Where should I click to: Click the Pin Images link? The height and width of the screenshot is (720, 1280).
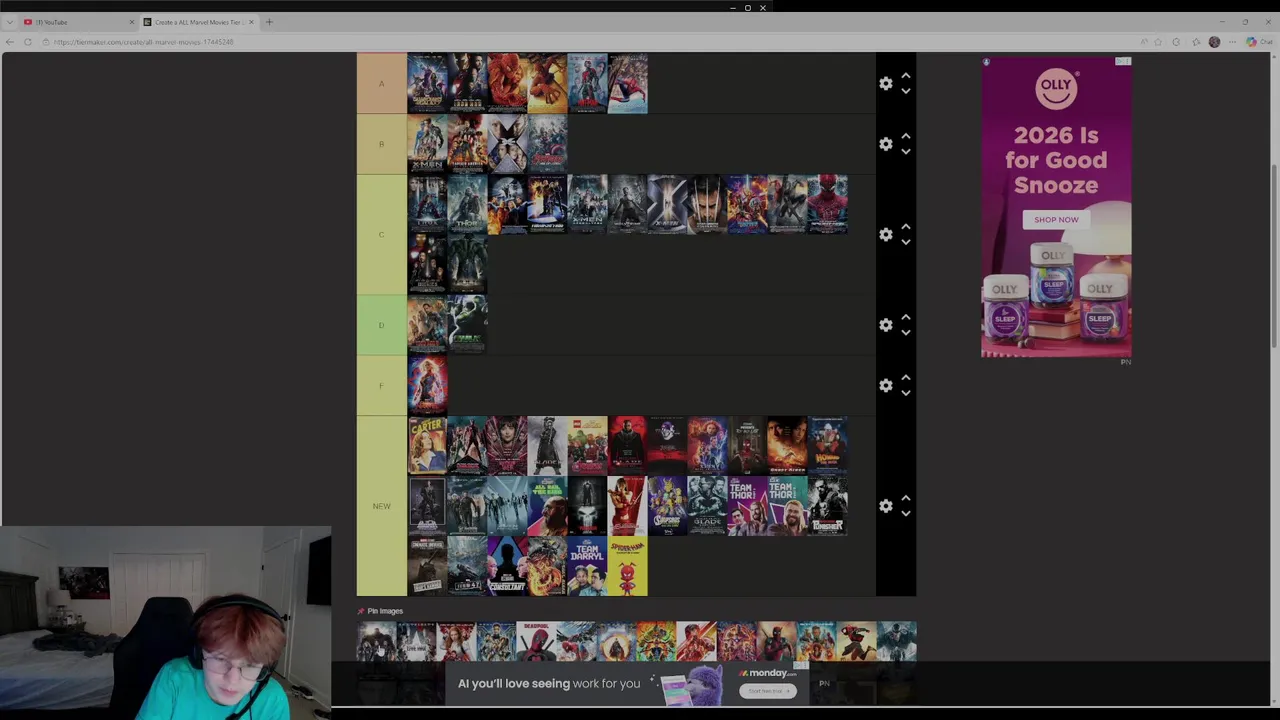(x=385, y=611)
